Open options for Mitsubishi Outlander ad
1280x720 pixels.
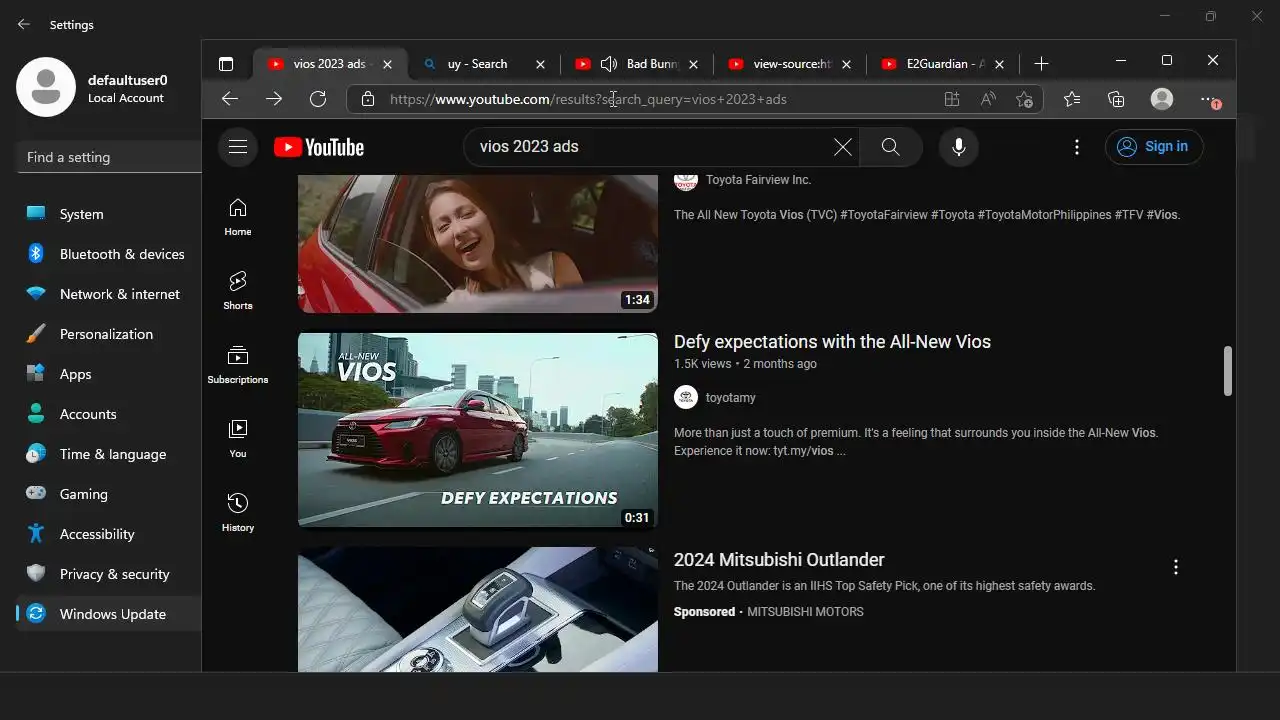pos(1176,567)
